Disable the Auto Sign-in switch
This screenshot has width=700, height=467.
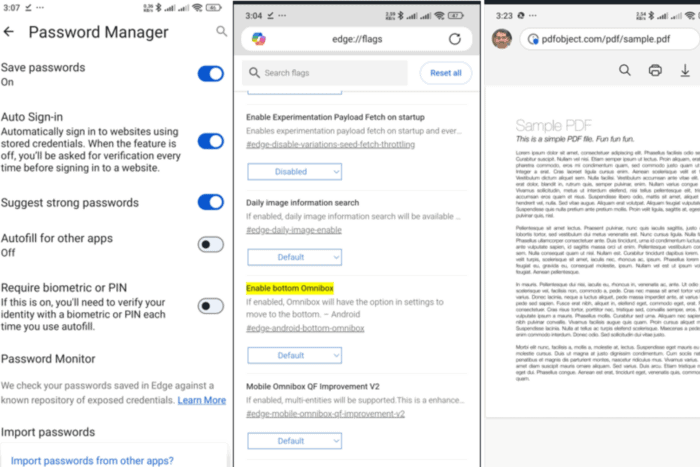(211, 142)
